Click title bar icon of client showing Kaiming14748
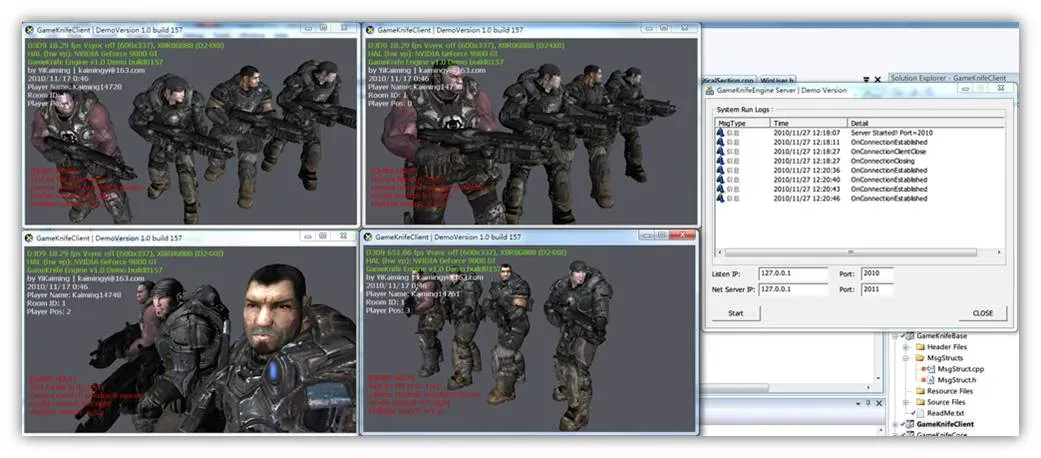 click(29, 238)
